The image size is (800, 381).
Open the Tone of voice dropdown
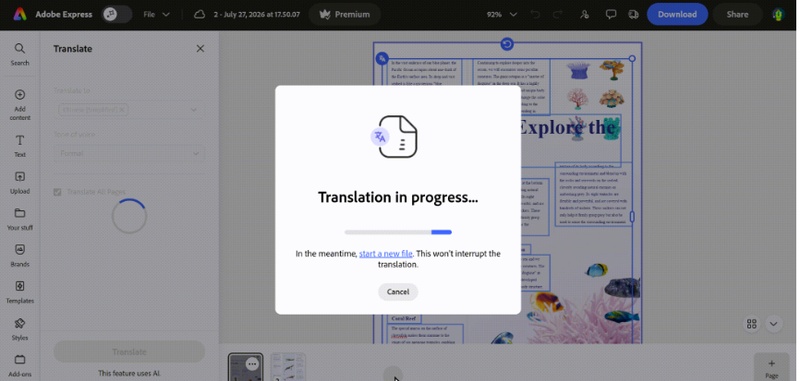click(129, 154)
